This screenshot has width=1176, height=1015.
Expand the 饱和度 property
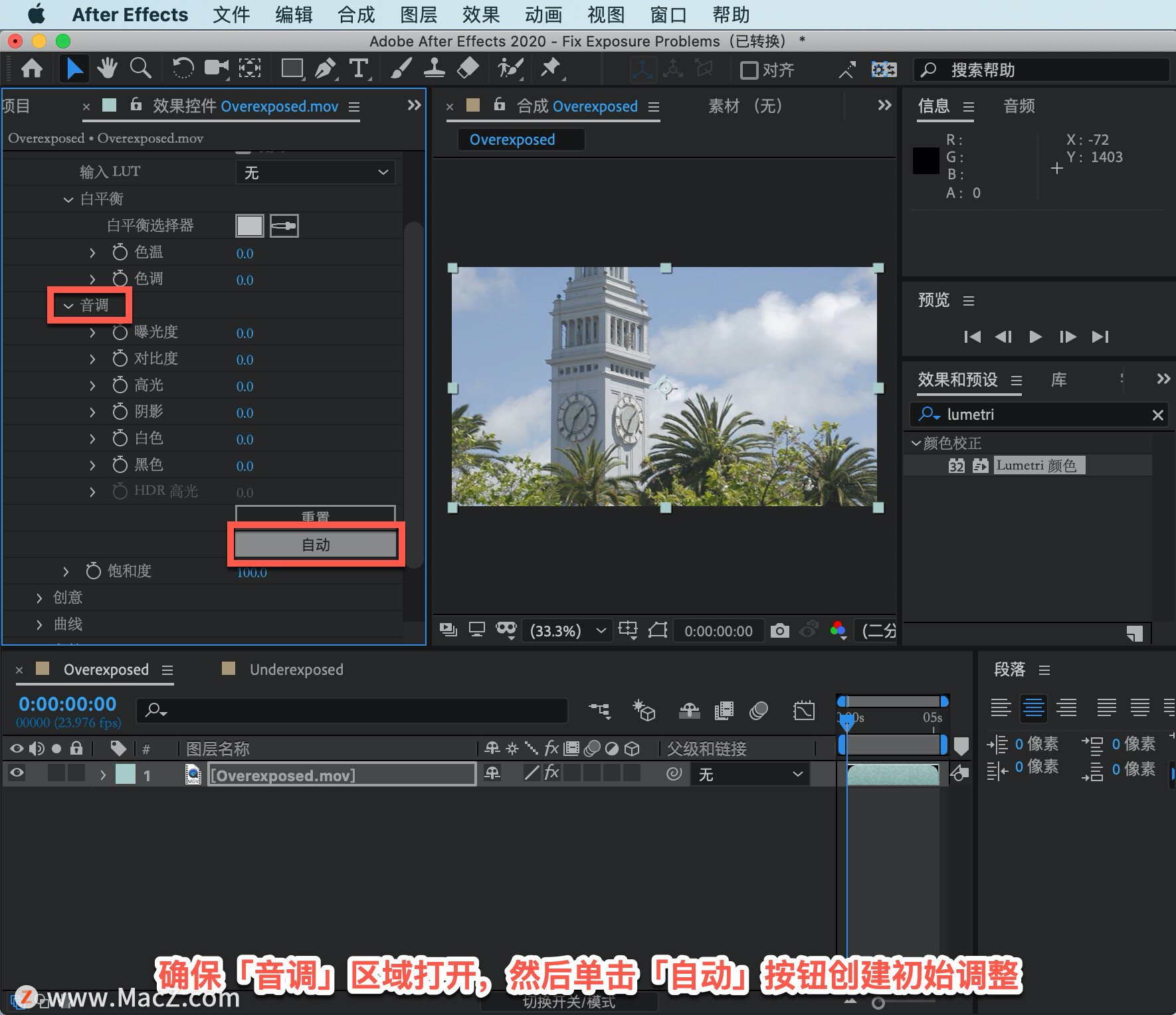[65, 571]
